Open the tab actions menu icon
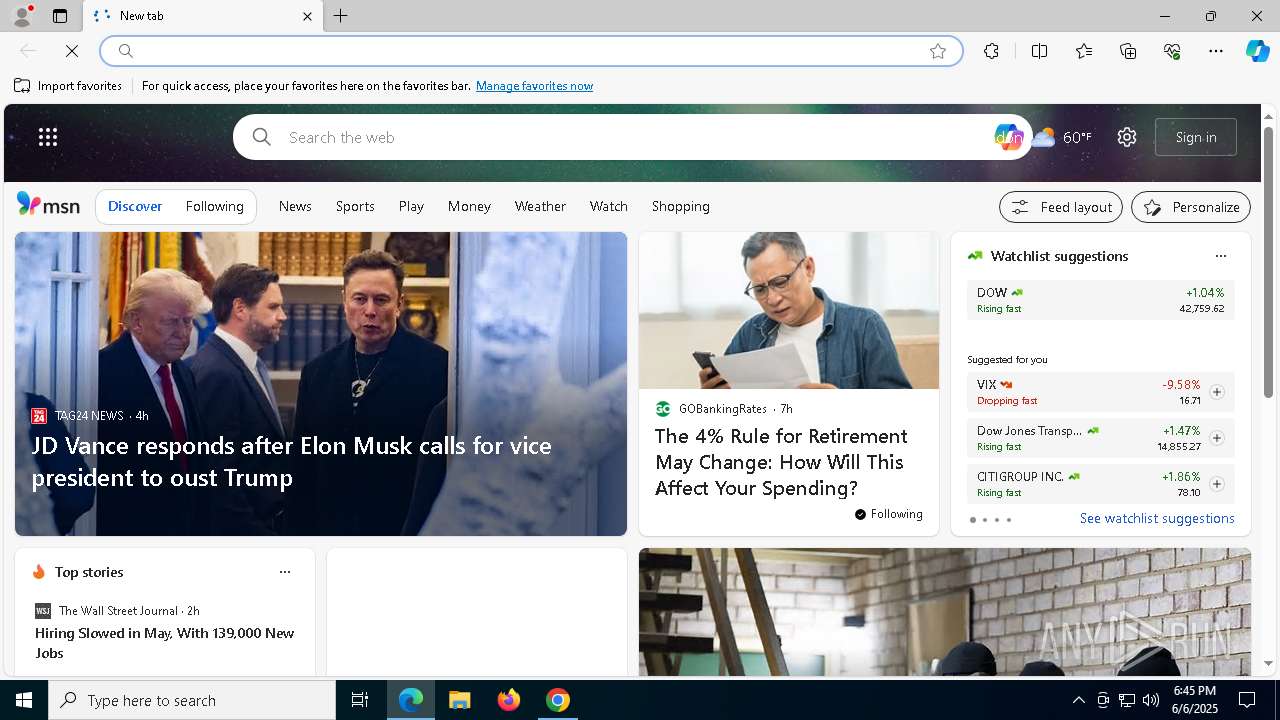Image resolution: width=1280 pixels, height=720 pixels. 60,16
